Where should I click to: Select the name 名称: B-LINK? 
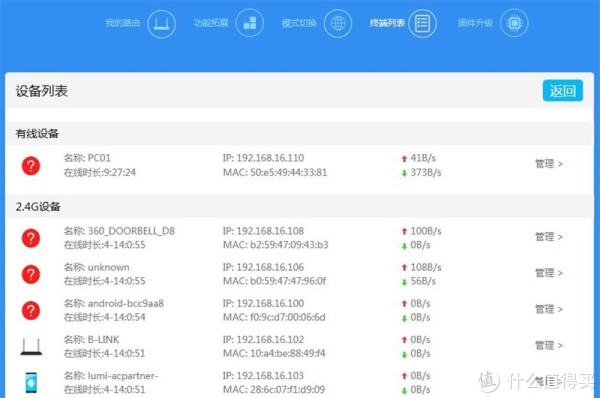[x=91, y=339]
